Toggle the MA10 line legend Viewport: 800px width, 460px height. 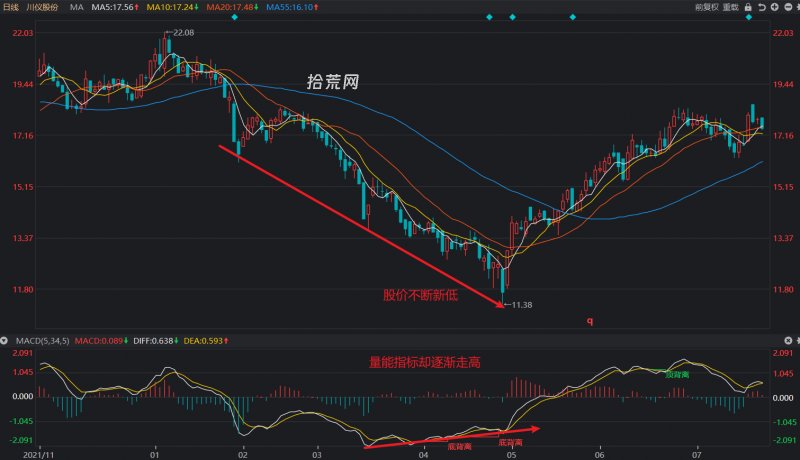pyautogui.click(x=173, y=7)
